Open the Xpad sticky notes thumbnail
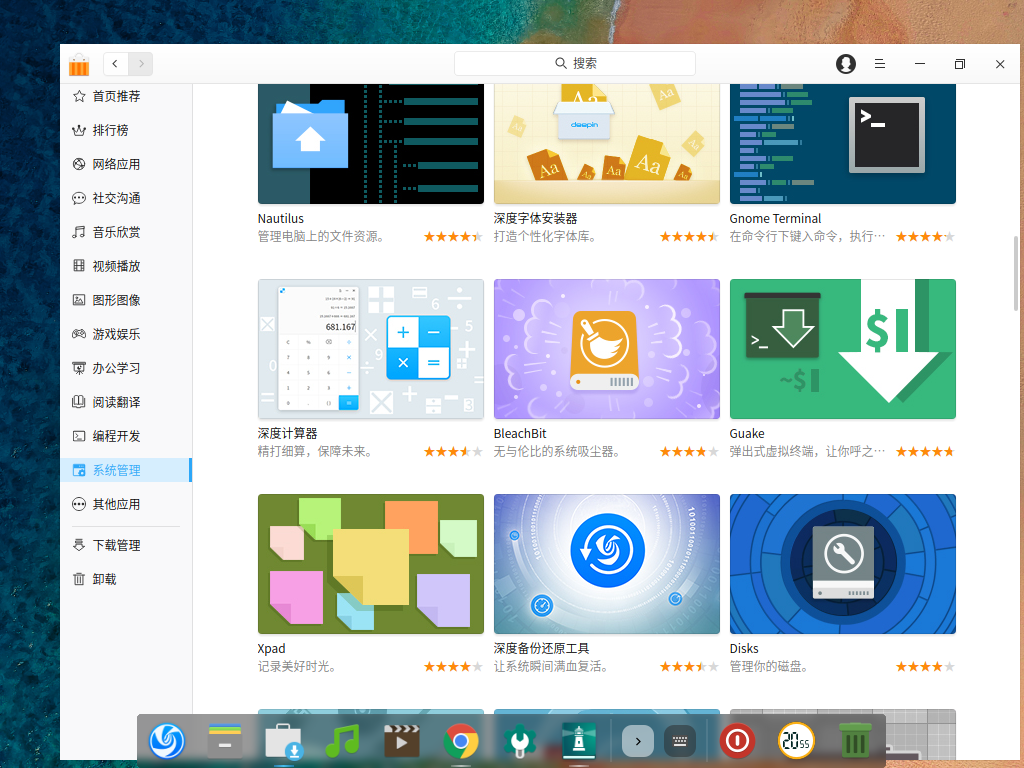 tap(371, 564)
